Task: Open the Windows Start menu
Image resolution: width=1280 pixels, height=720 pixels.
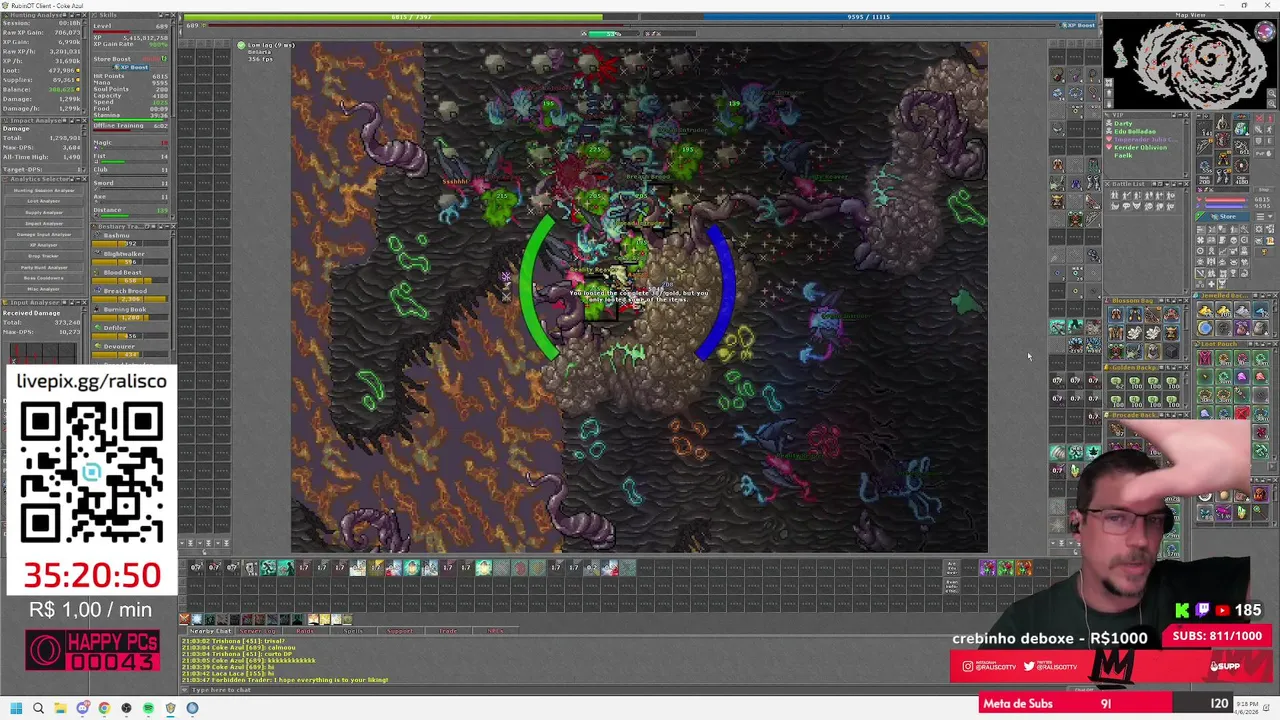Action: [16, 708]
